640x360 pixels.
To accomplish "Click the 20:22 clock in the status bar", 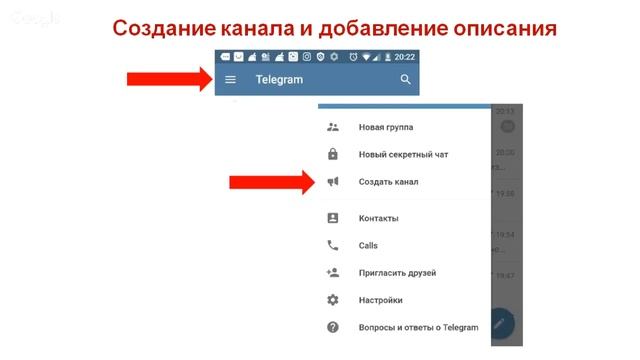I will [x=404, y=57].
